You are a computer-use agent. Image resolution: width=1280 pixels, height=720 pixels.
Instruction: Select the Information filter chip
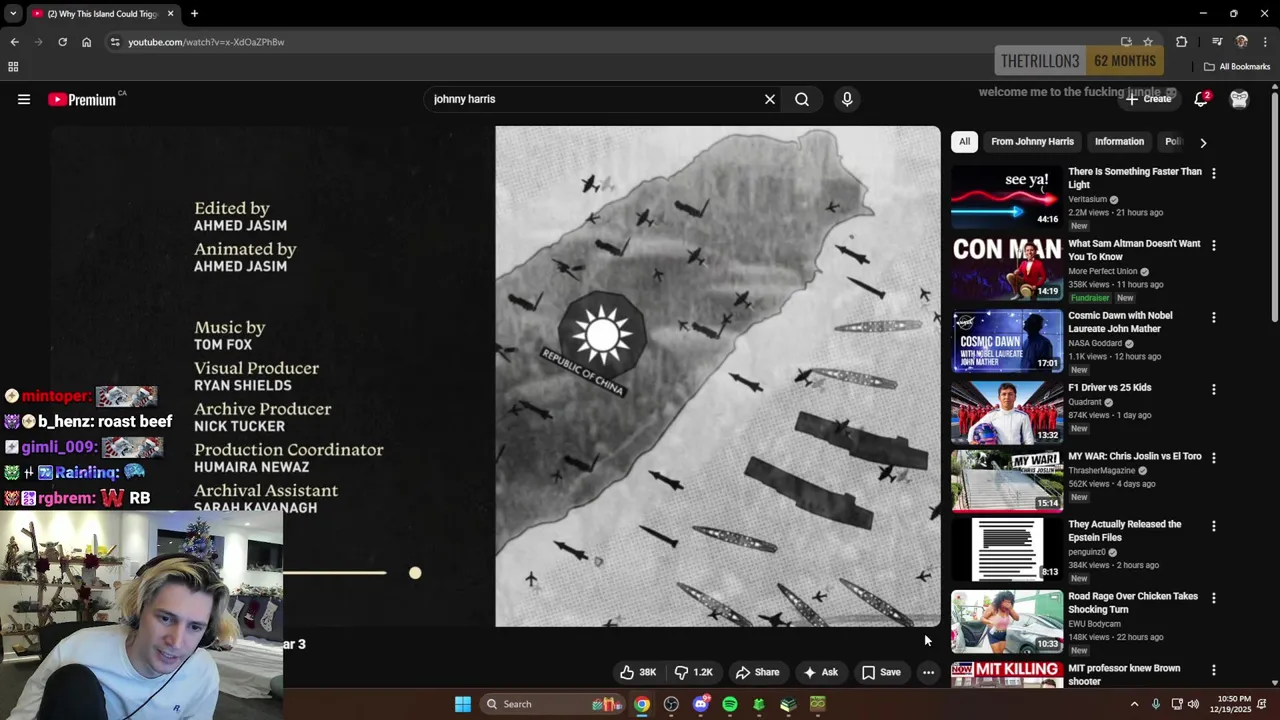click(x=1119, y=141)
